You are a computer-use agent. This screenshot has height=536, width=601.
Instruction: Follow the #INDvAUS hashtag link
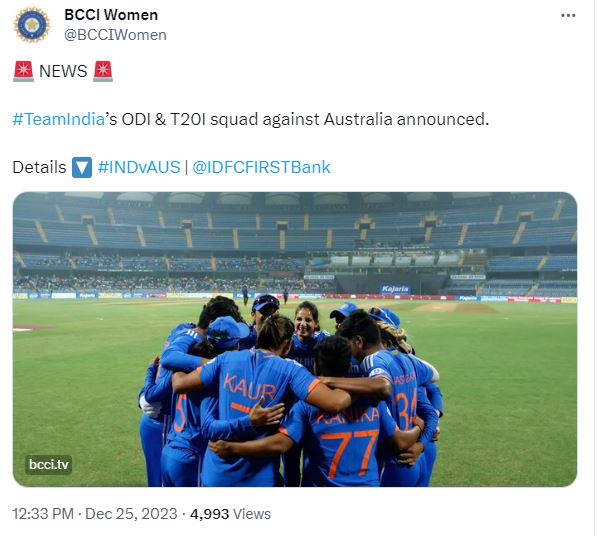point(139,167)
